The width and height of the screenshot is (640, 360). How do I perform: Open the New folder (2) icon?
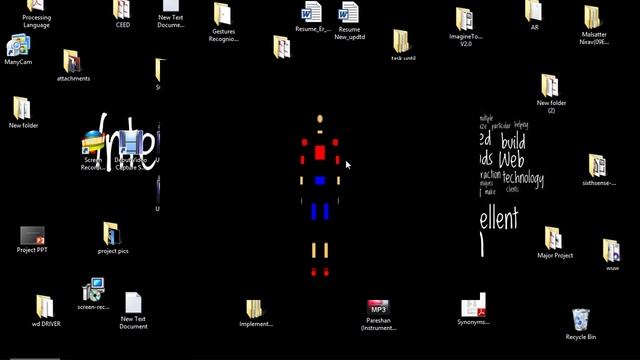tap(550, 86)
